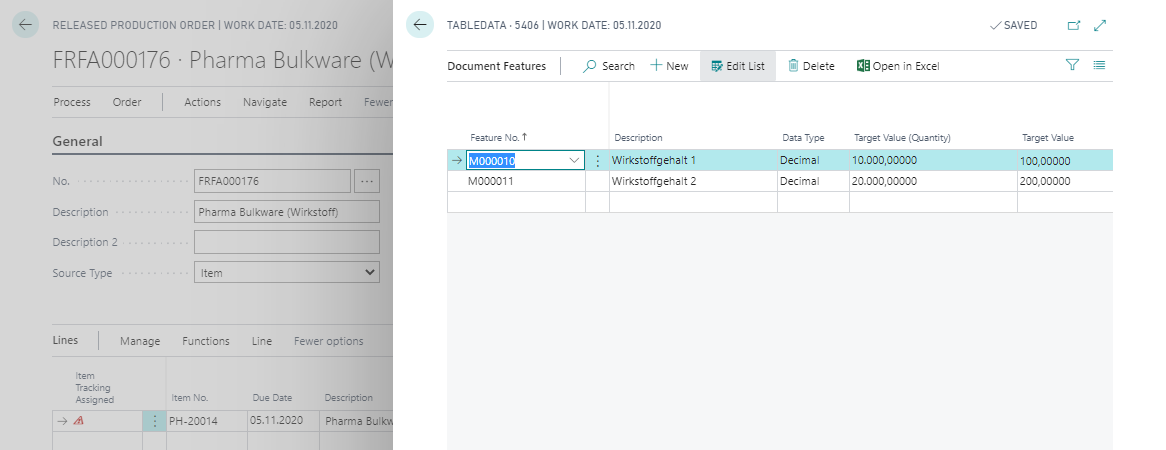Viewport: 1166px width, 450px height.
Task: Open the Functions menu in Lines
Action: 206,341
